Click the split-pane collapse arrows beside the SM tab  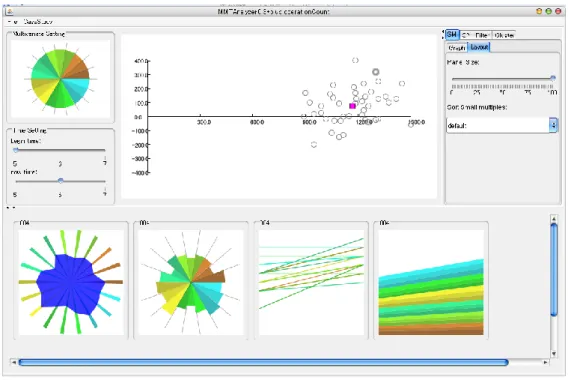coord(443,35)
